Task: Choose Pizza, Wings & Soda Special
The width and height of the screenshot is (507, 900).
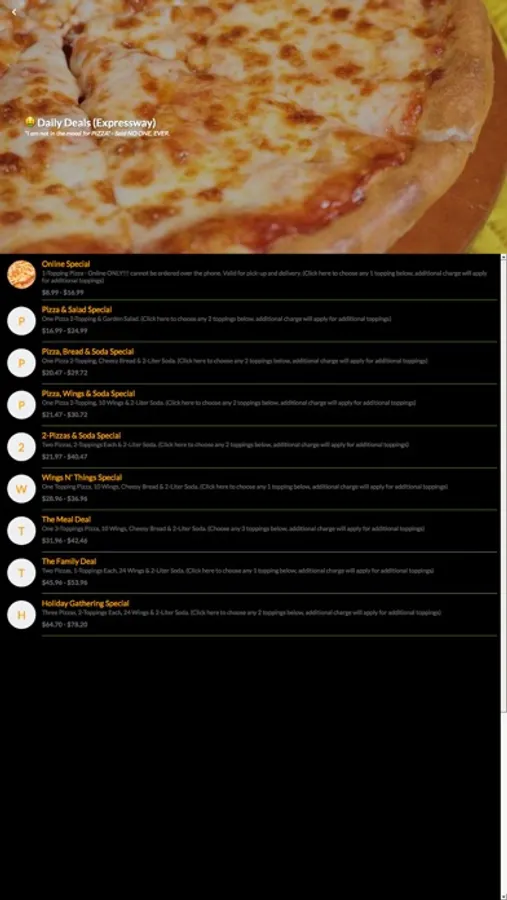Action: [x=88, y=393]
